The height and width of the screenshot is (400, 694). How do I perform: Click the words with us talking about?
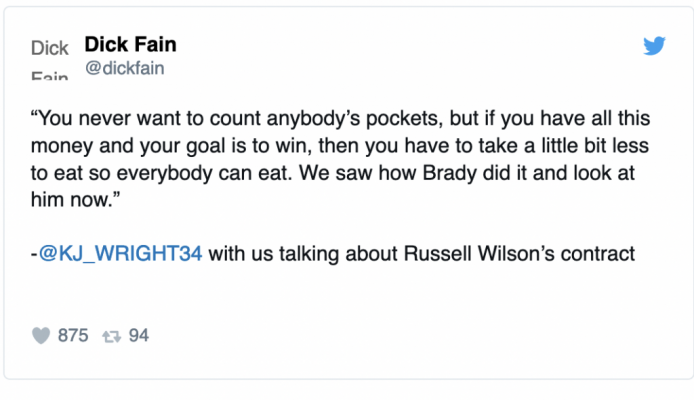click(x=303, y=254)
